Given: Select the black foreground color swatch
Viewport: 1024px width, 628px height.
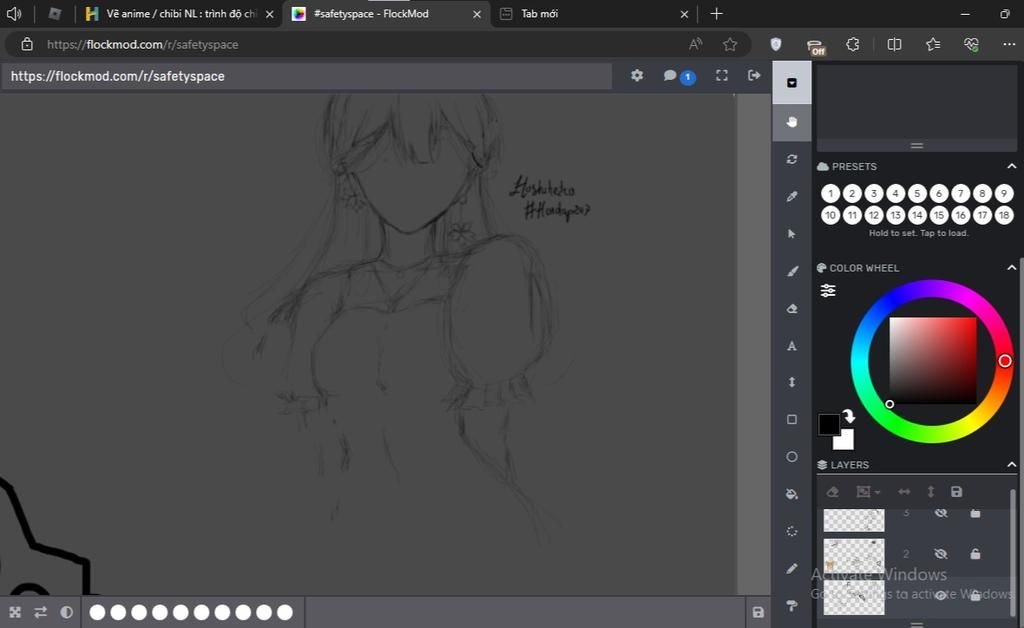Looking at the screenshot, I should [x=829, y=424].
